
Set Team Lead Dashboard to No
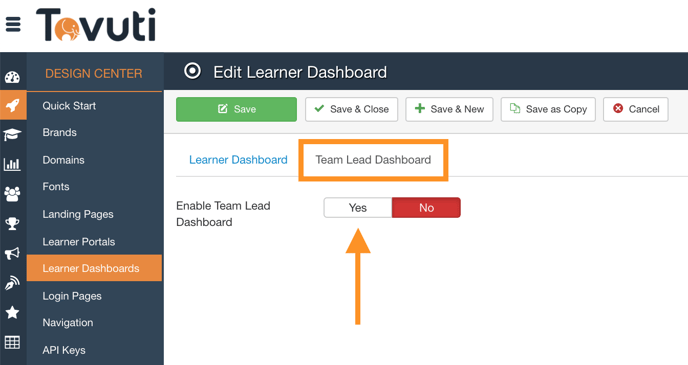coord(426,208)
